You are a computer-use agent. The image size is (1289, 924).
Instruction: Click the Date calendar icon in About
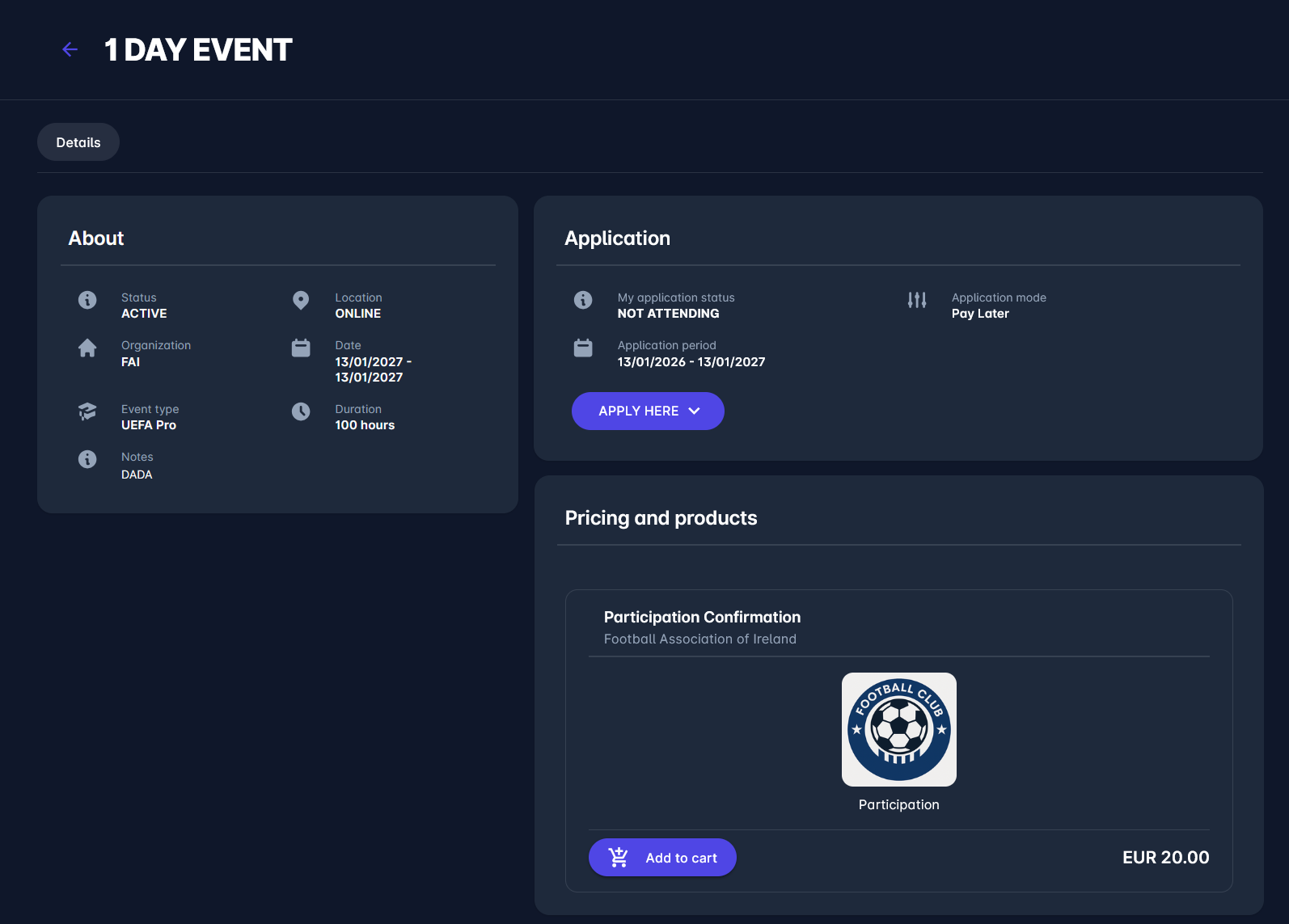301,348
